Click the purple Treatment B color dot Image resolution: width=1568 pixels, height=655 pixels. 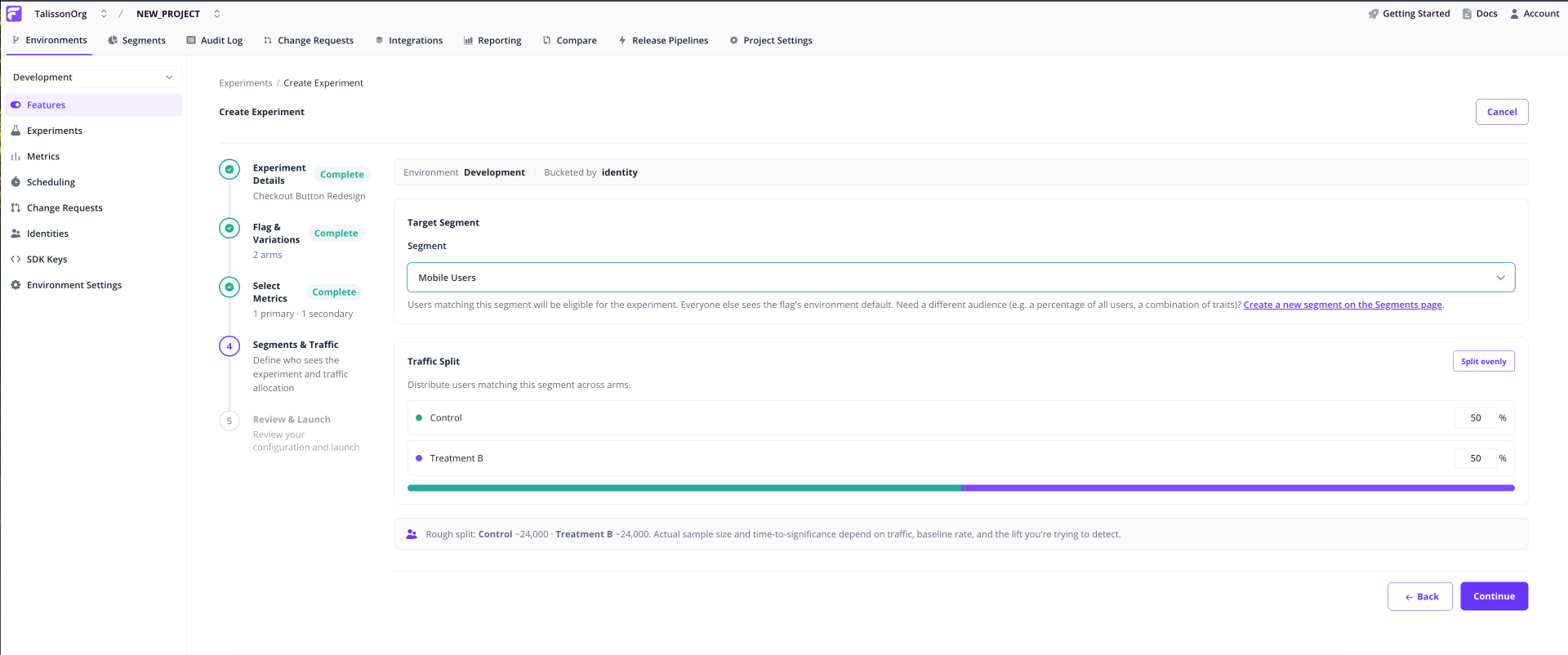[x=419, y=458]
